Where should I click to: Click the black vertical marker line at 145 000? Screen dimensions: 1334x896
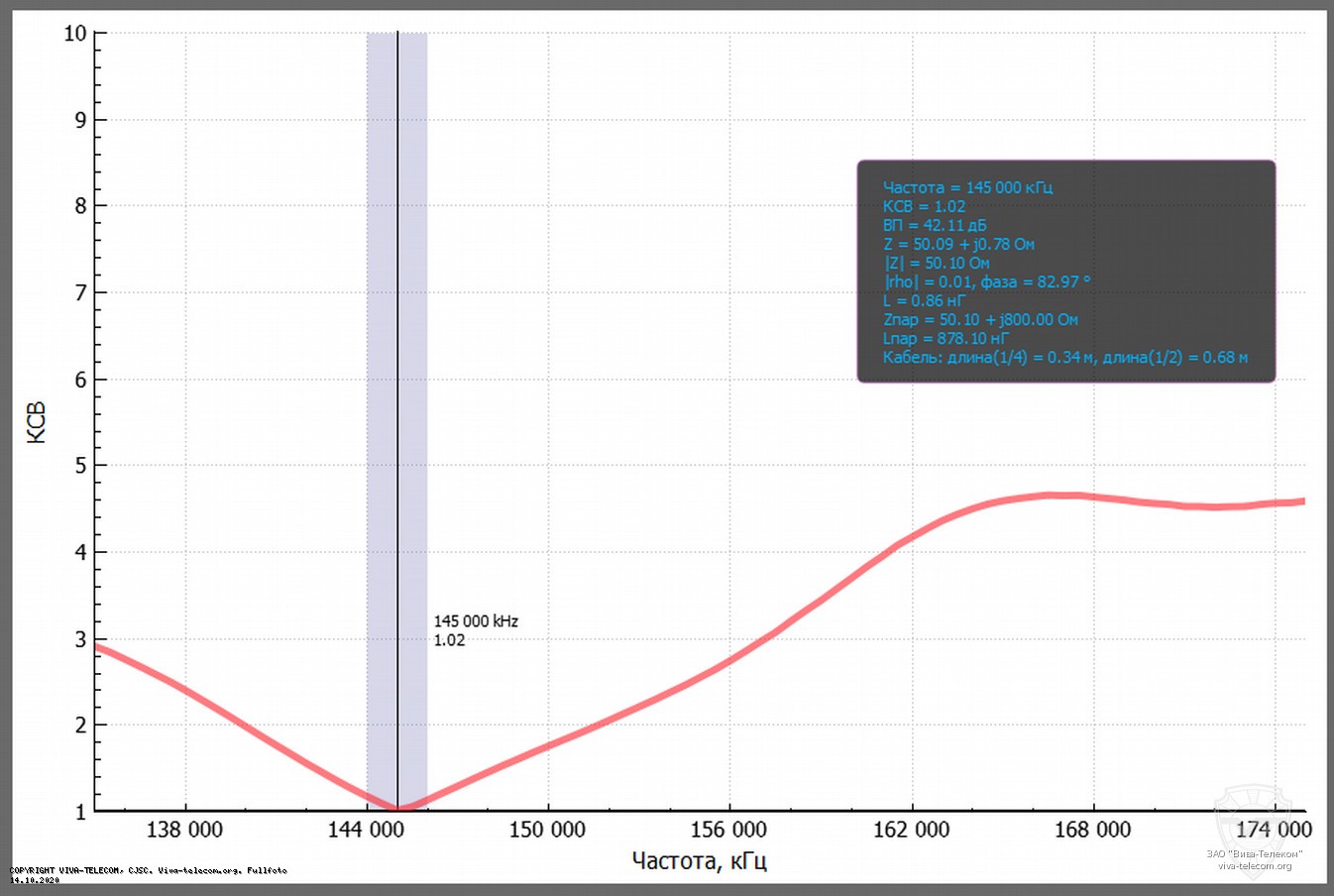(x=397, y=396)
